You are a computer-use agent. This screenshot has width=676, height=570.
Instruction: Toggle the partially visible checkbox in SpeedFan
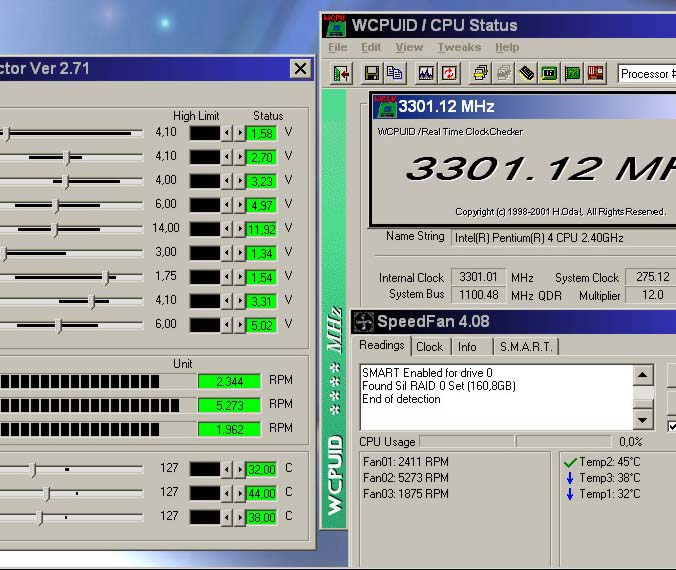[x=672, y=426]
